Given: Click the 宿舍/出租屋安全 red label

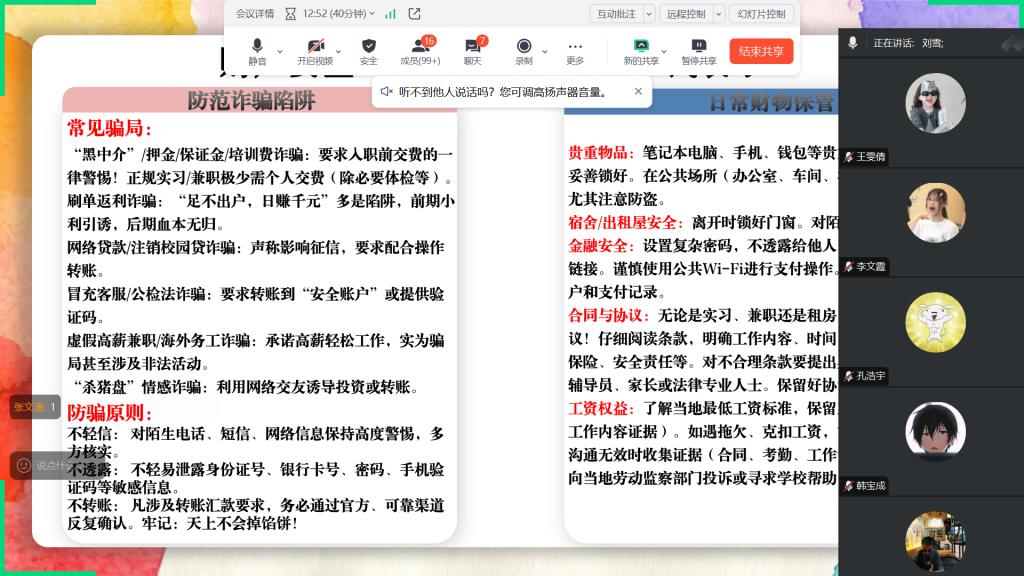Looking at the screenshot, I should click(626, 222).
